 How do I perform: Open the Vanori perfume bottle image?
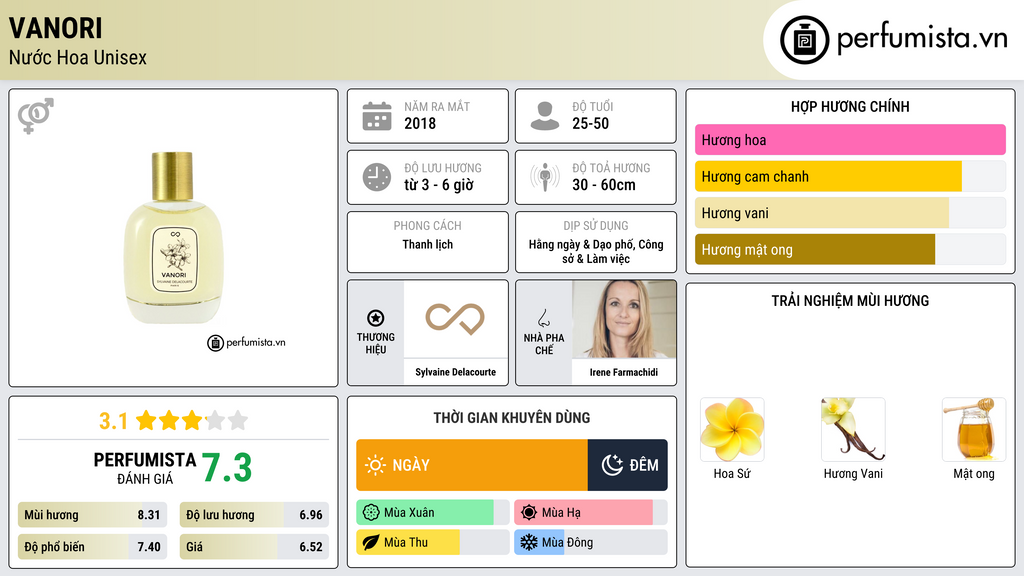tap(173, 238)
